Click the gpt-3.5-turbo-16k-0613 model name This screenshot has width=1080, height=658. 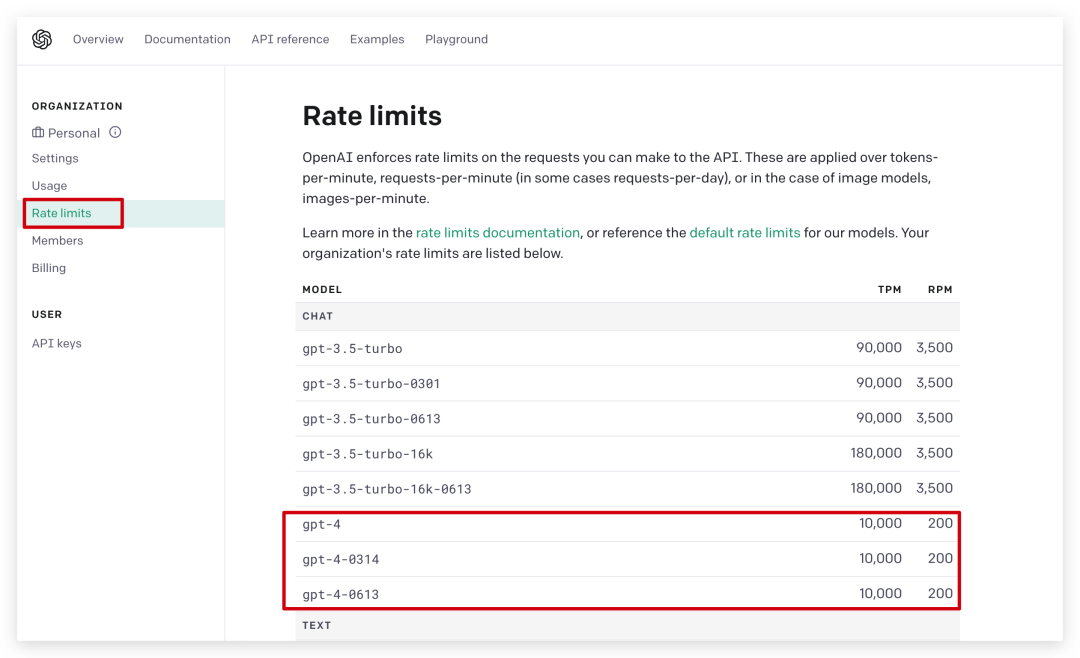[386, 489]
